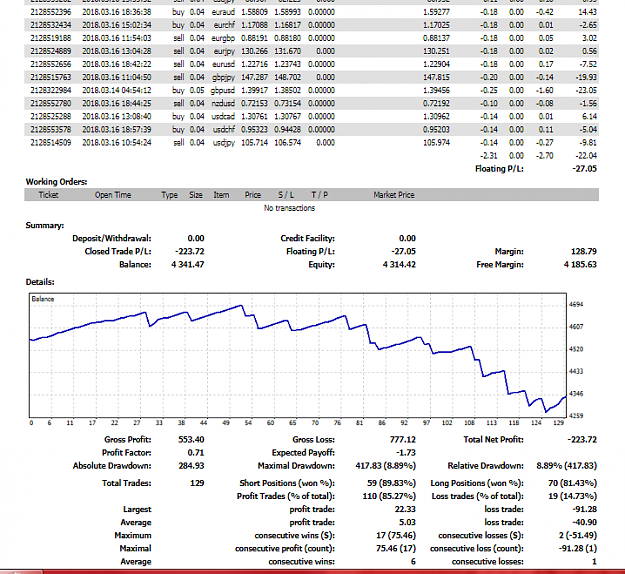
Task: Click the Profit Factor value 0.71
Action: tap(196, 453)
